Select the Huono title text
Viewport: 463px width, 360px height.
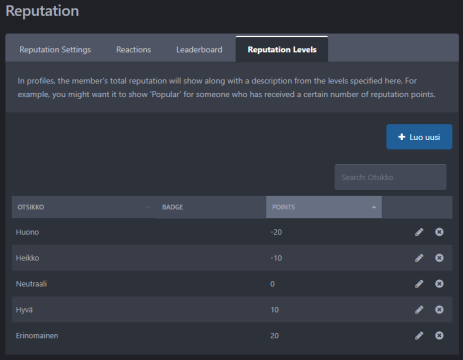[x=27, y=232]
